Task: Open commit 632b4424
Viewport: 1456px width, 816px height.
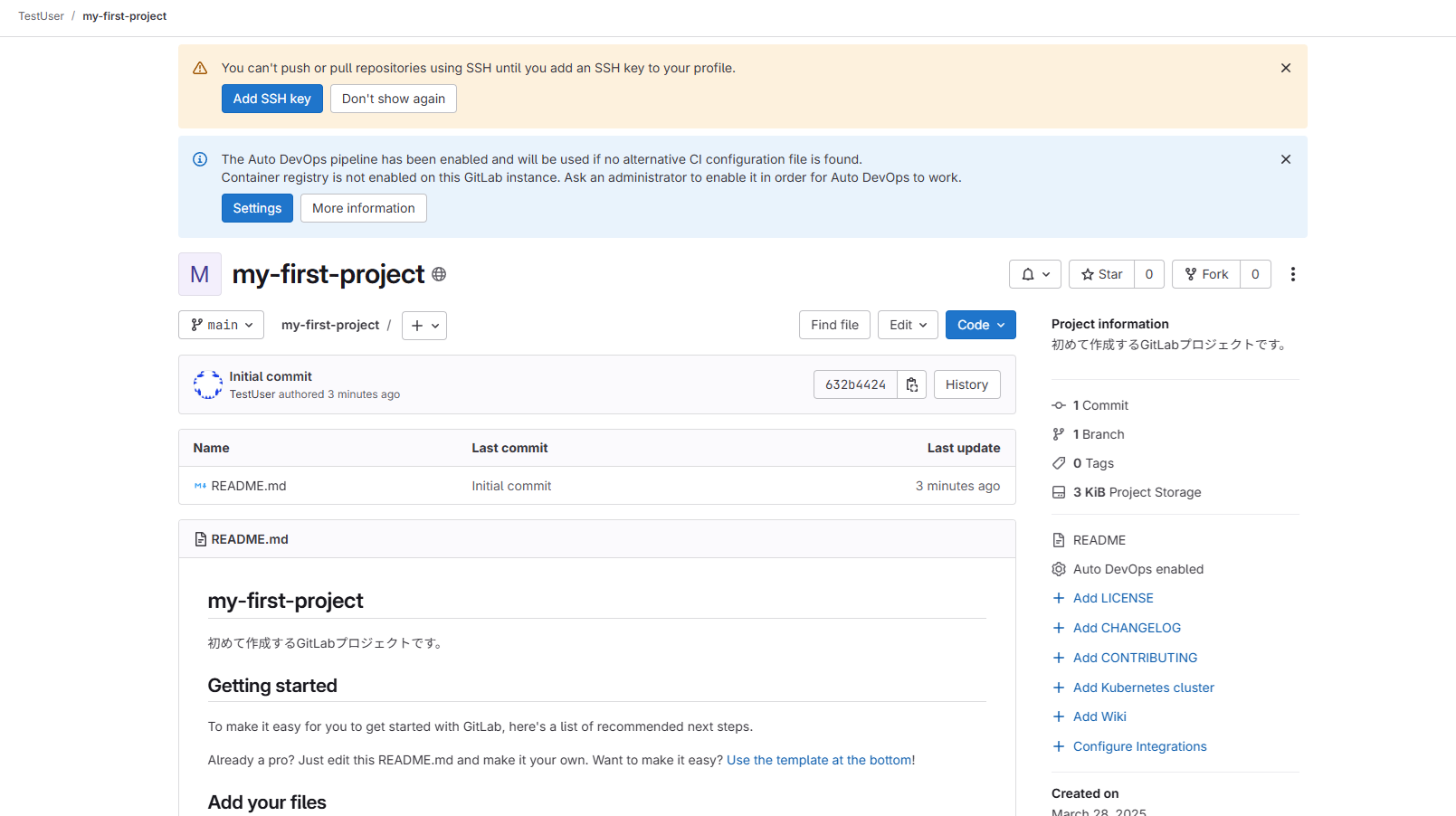Action: [x=855, y=384]
